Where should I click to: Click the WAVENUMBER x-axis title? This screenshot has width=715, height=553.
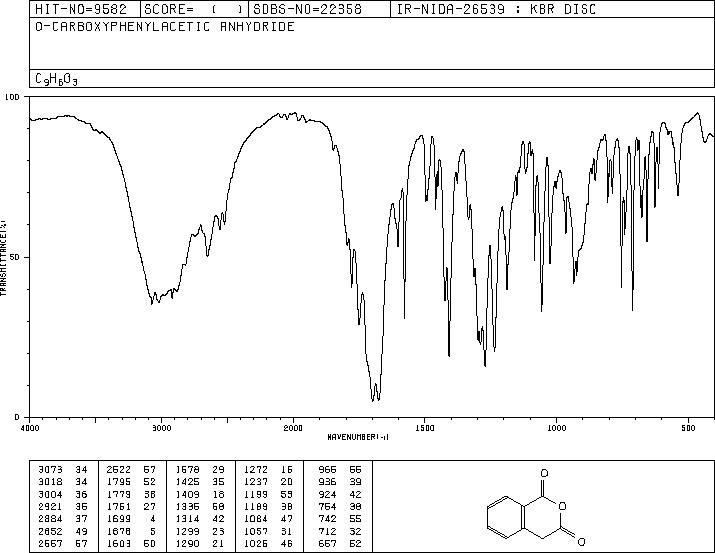point(358,437)
